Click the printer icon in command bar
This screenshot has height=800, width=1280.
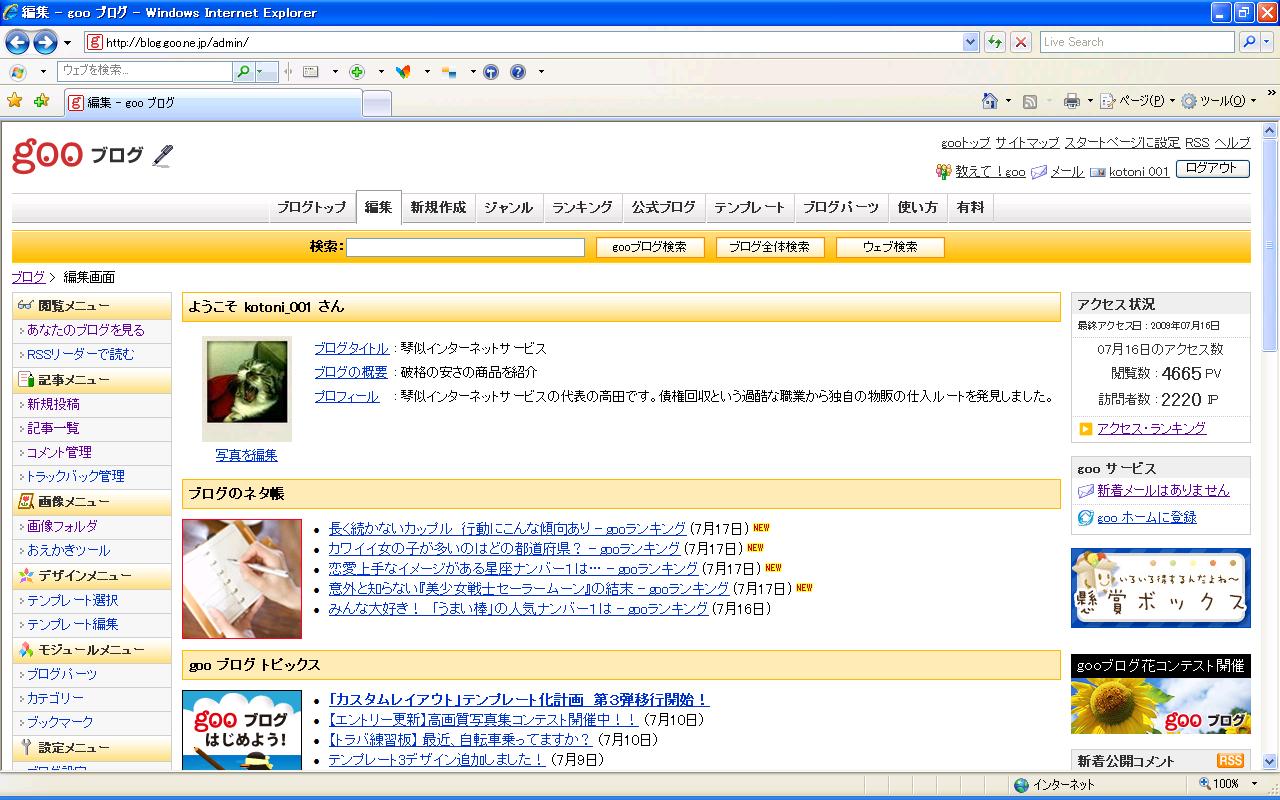(x=1072, y=101)
